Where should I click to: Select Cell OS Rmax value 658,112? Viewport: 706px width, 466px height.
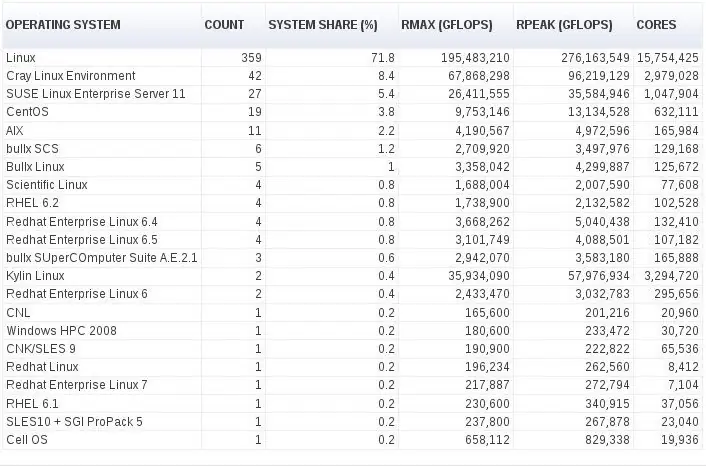(487, 439)
